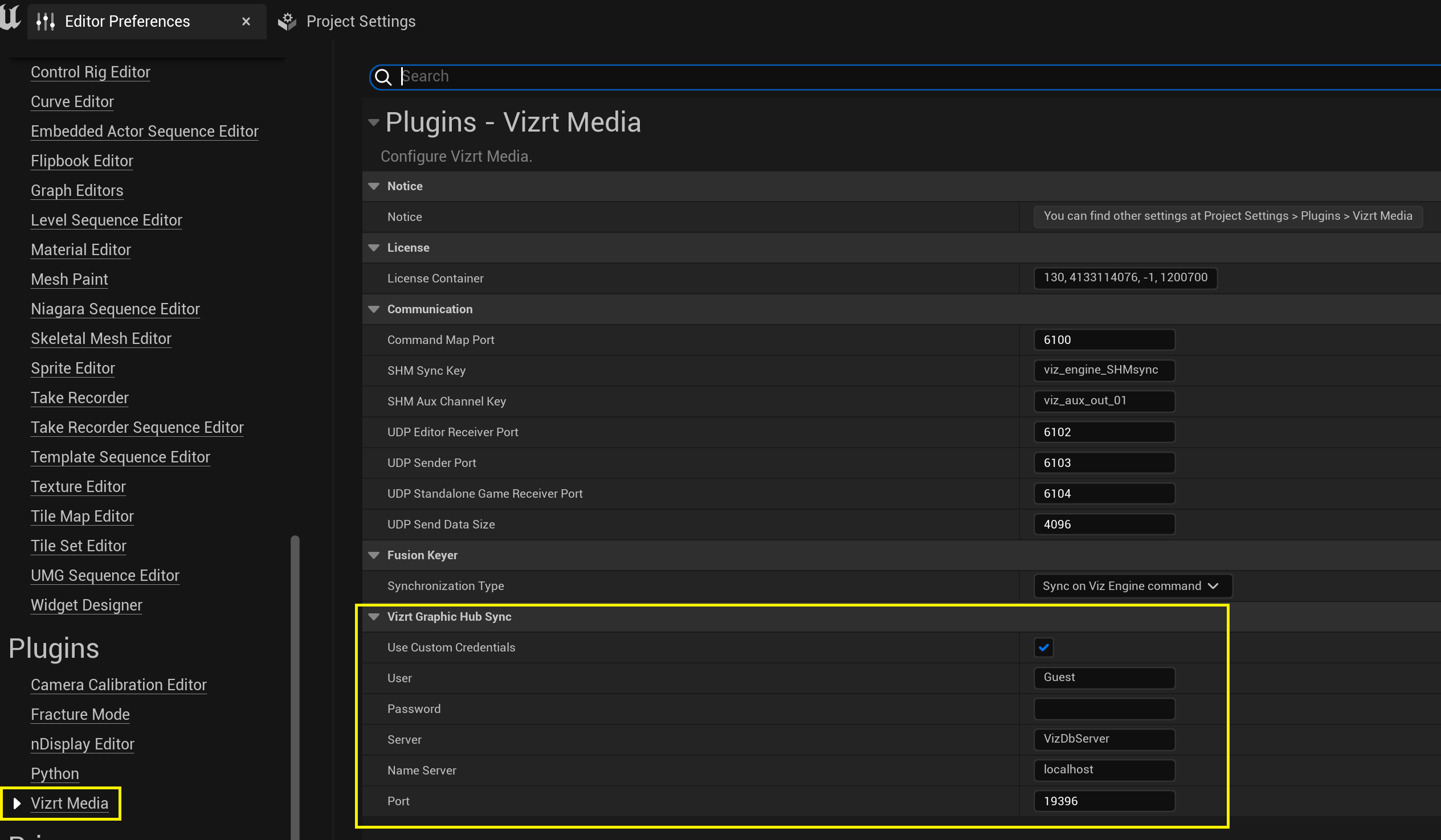The width and height of the screenshot is (1441, 840).
Task: Open Fracture Mode plugin settings
Action: [x=80, y=715]
